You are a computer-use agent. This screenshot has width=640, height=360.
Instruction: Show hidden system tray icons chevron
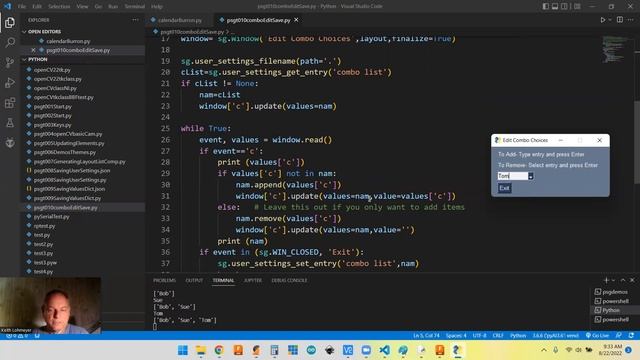tap(544, 350)
